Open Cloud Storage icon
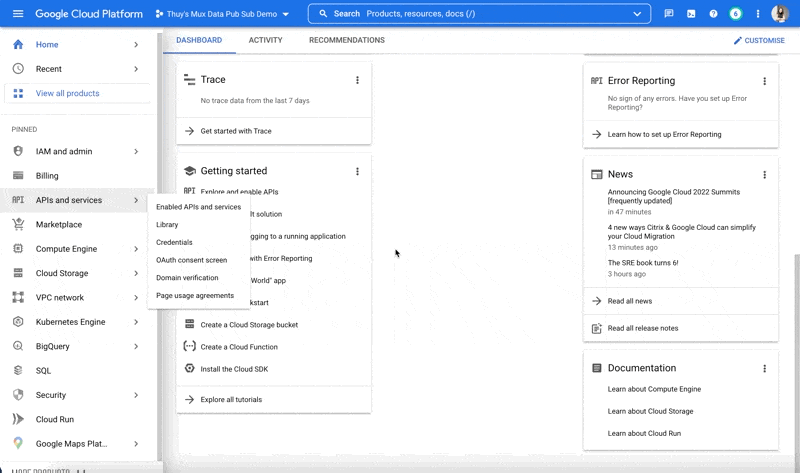This screenshot has height=473, width=800. (x=18, y=273)
